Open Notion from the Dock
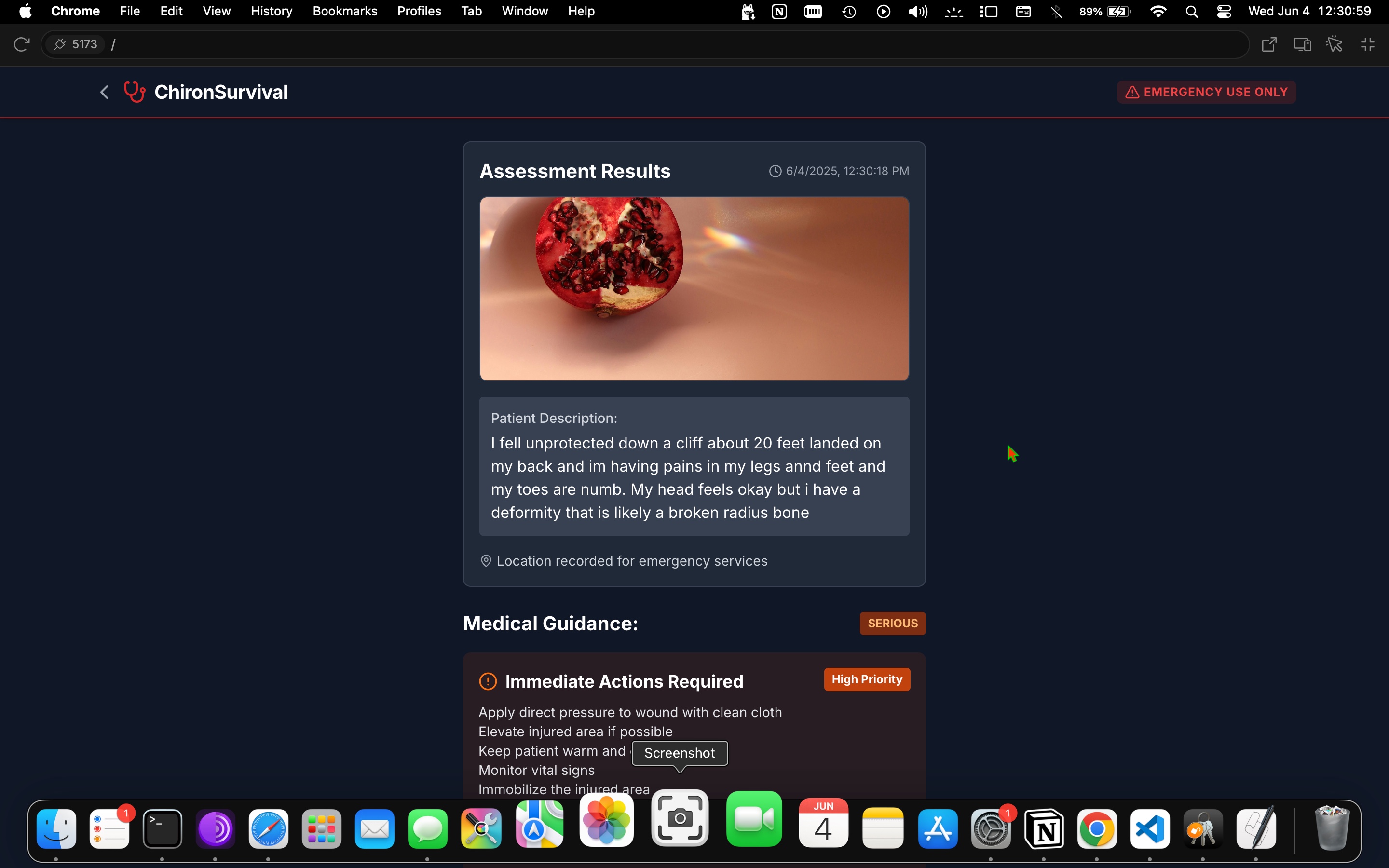1389x868 pixels. point(1044,829)
